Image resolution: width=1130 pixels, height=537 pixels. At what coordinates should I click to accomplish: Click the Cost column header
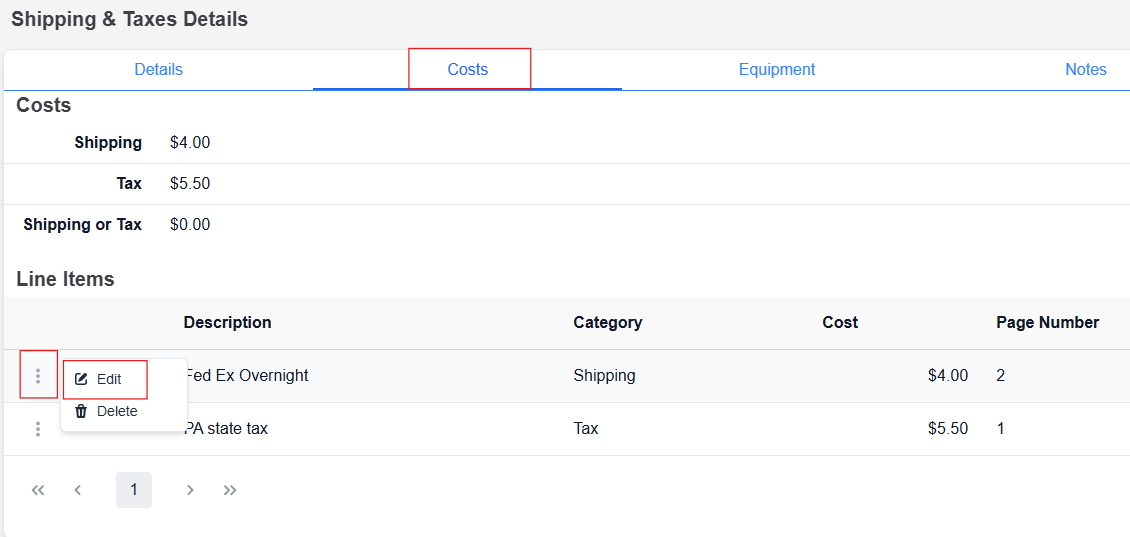(x=840, y=322)
